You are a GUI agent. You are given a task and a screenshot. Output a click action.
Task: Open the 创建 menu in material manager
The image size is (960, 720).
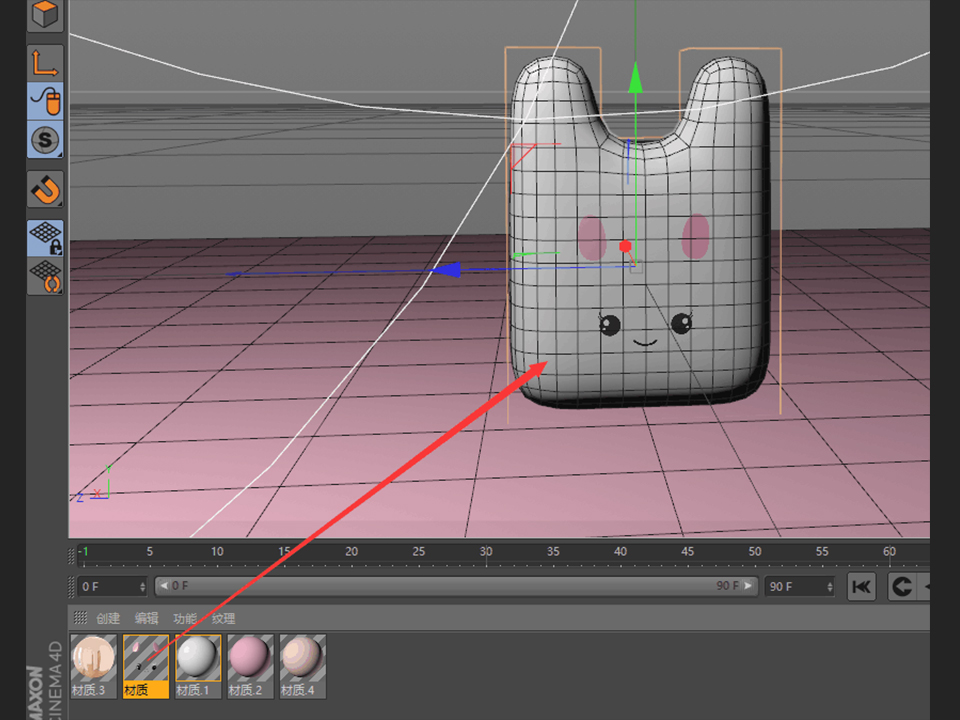coord(108,619)
